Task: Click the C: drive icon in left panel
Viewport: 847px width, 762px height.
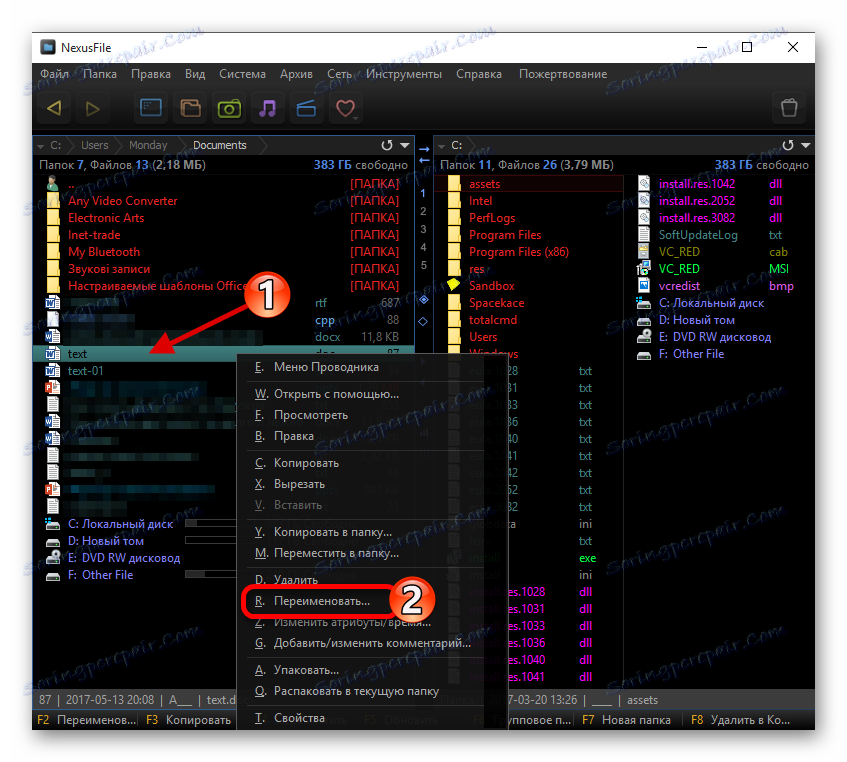Action: [x=52, y=524]
